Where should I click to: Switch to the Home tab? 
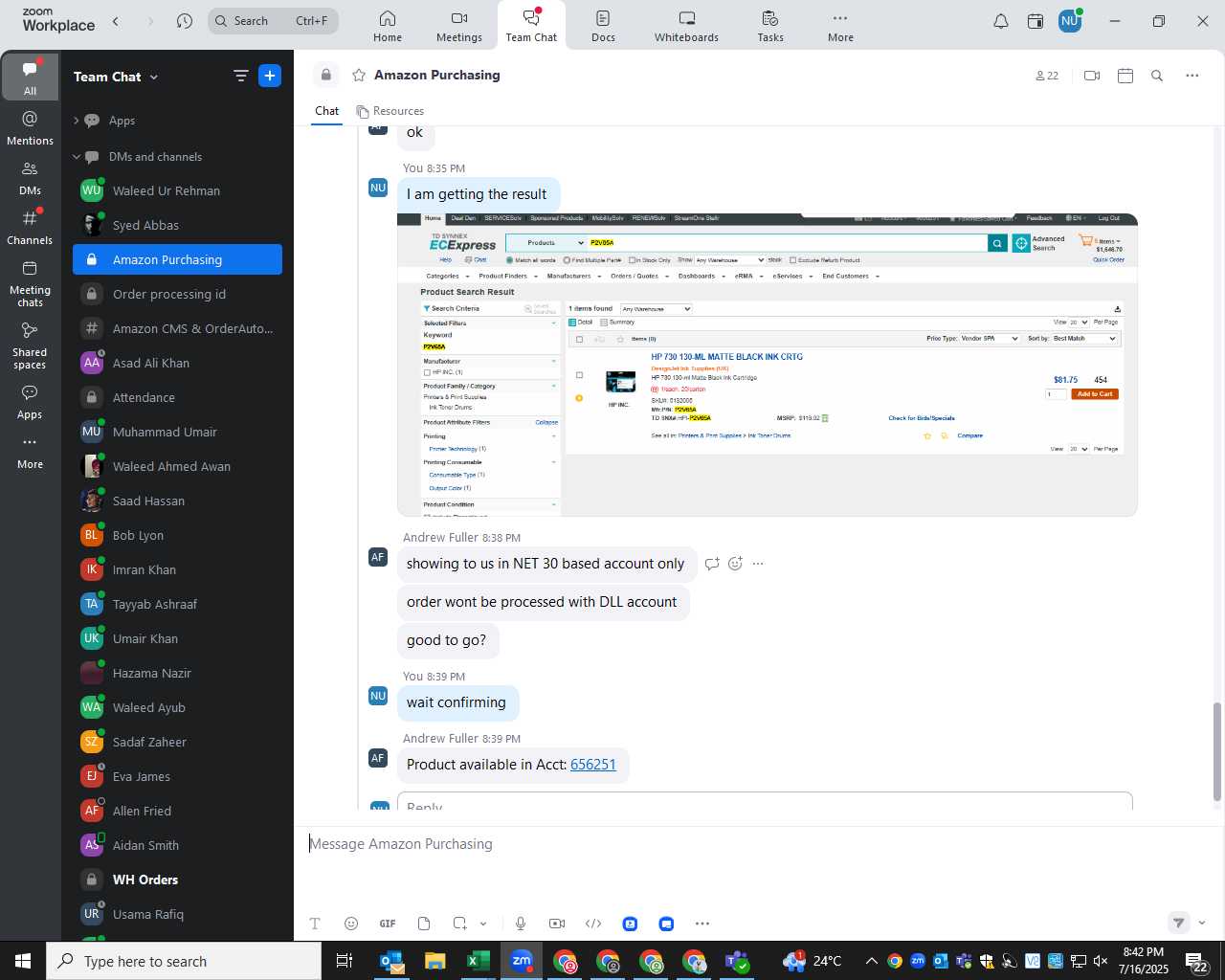[x=388, y=26]
